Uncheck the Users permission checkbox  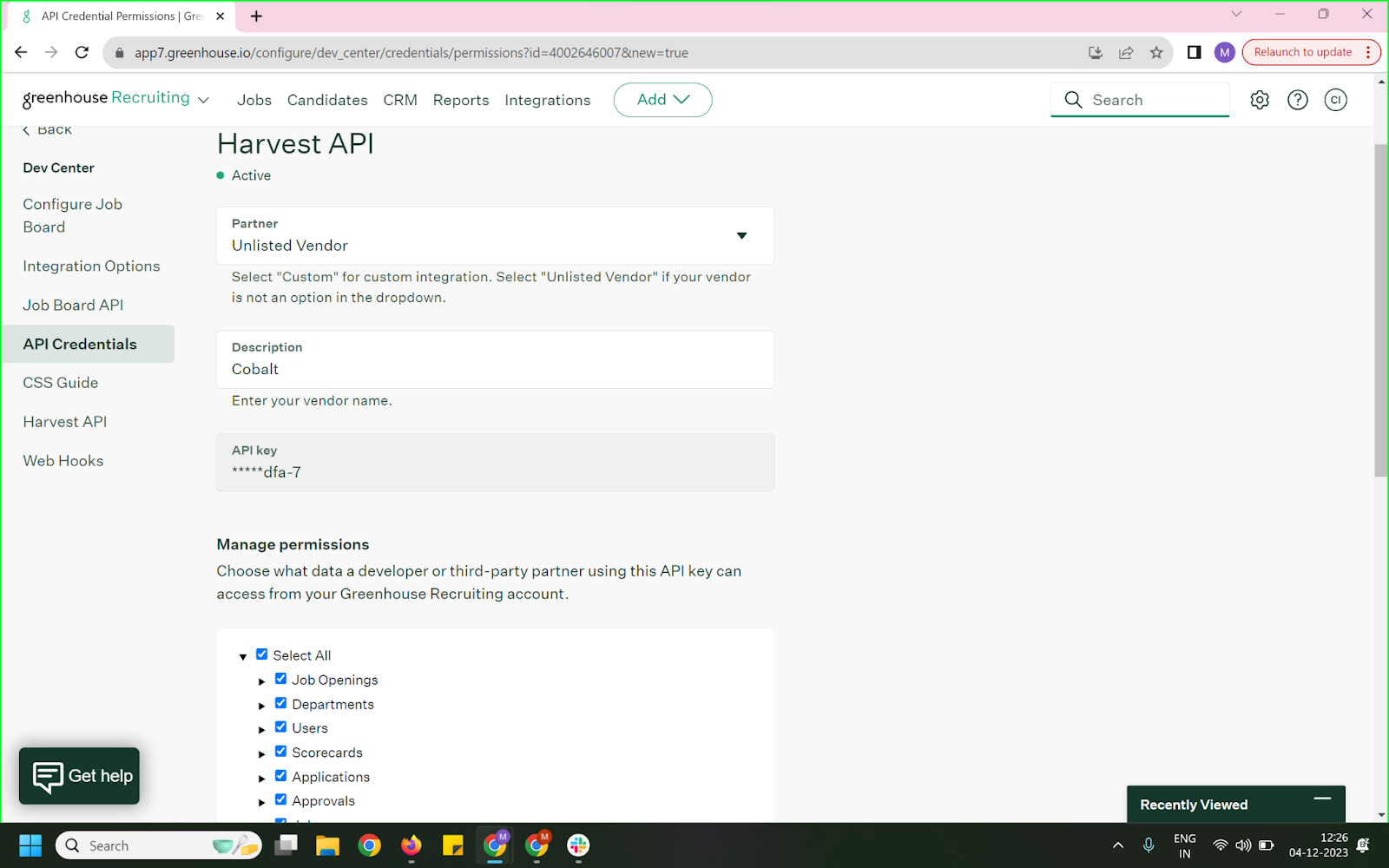(280, 727)
